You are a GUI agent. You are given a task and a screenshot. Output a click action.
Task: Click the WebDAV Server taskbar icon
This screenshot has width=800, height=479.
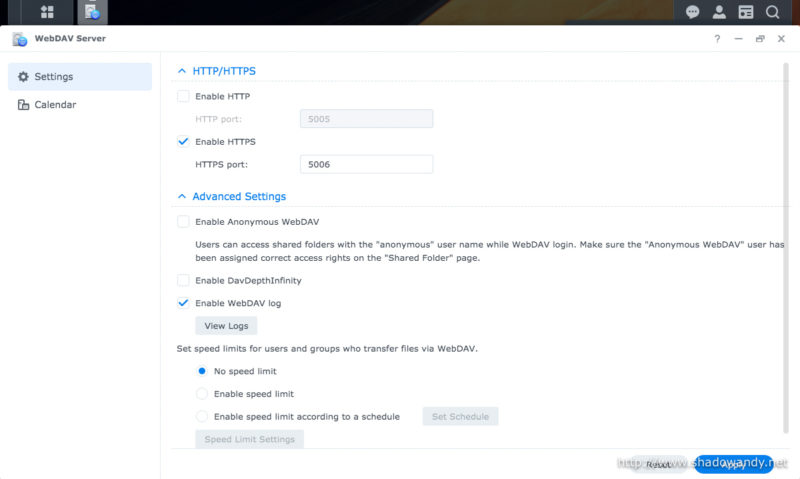click(x=92, y=12)
